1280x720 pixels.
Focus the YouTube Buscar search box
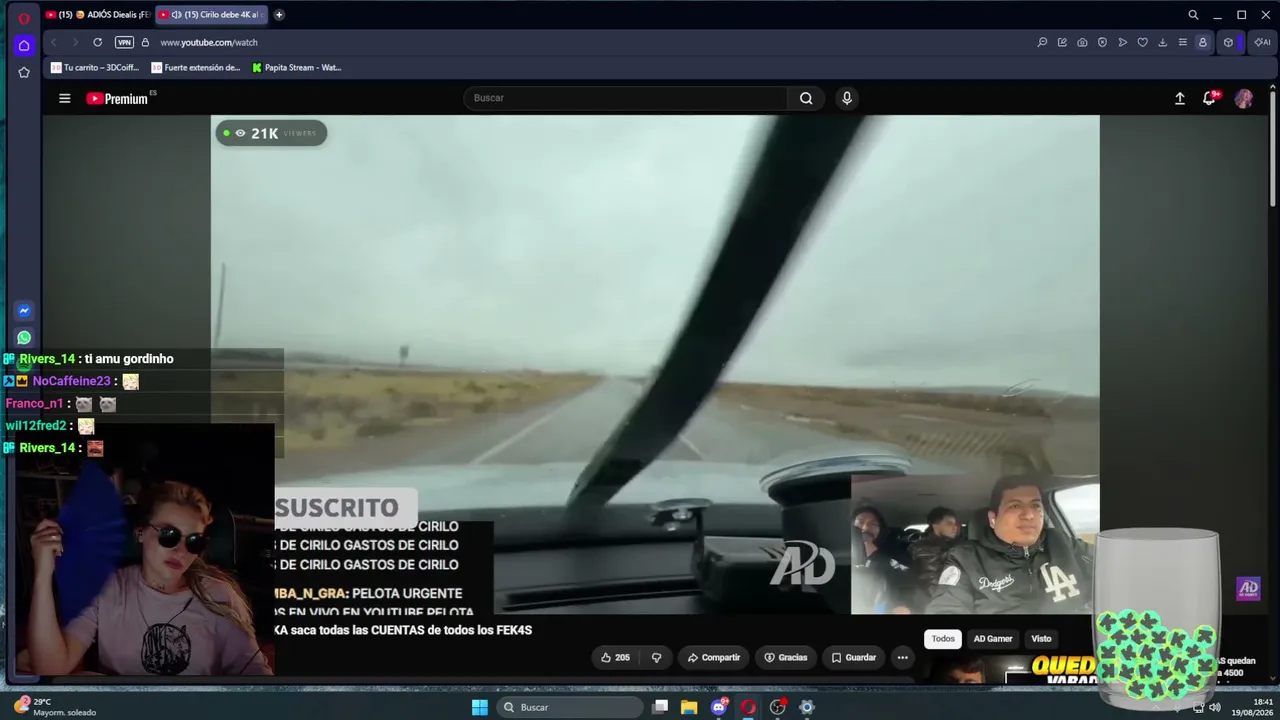[x=626, y=98]
